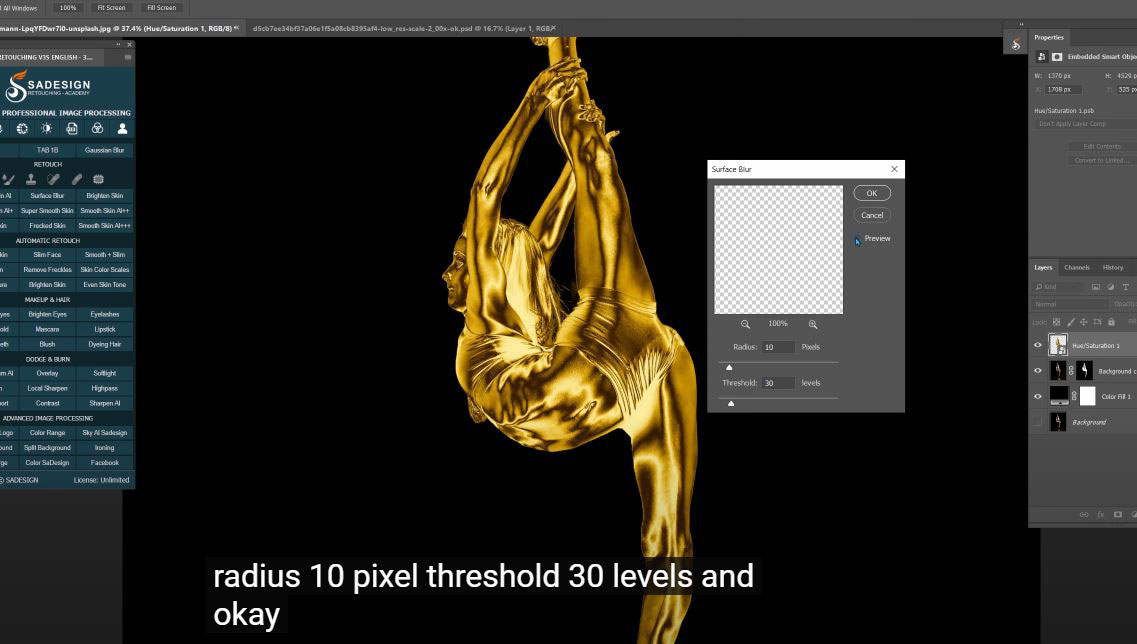Image resolution: width=1137 pixels, height=644 pixels.
Task: Click the prevent artboard nesting lock icon
Action: click(1098, 322)
